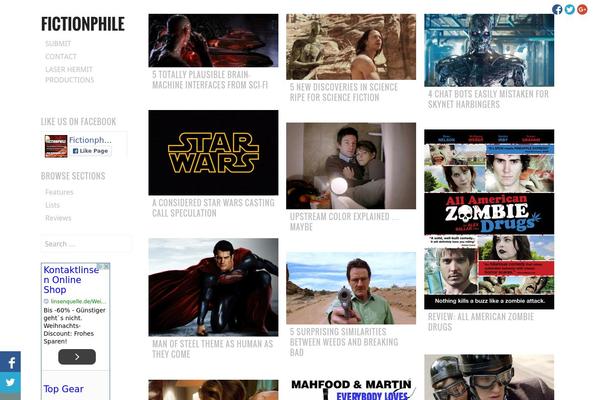
Task: Open the goggles and helmets thumbnail
Action: [489, 377]
